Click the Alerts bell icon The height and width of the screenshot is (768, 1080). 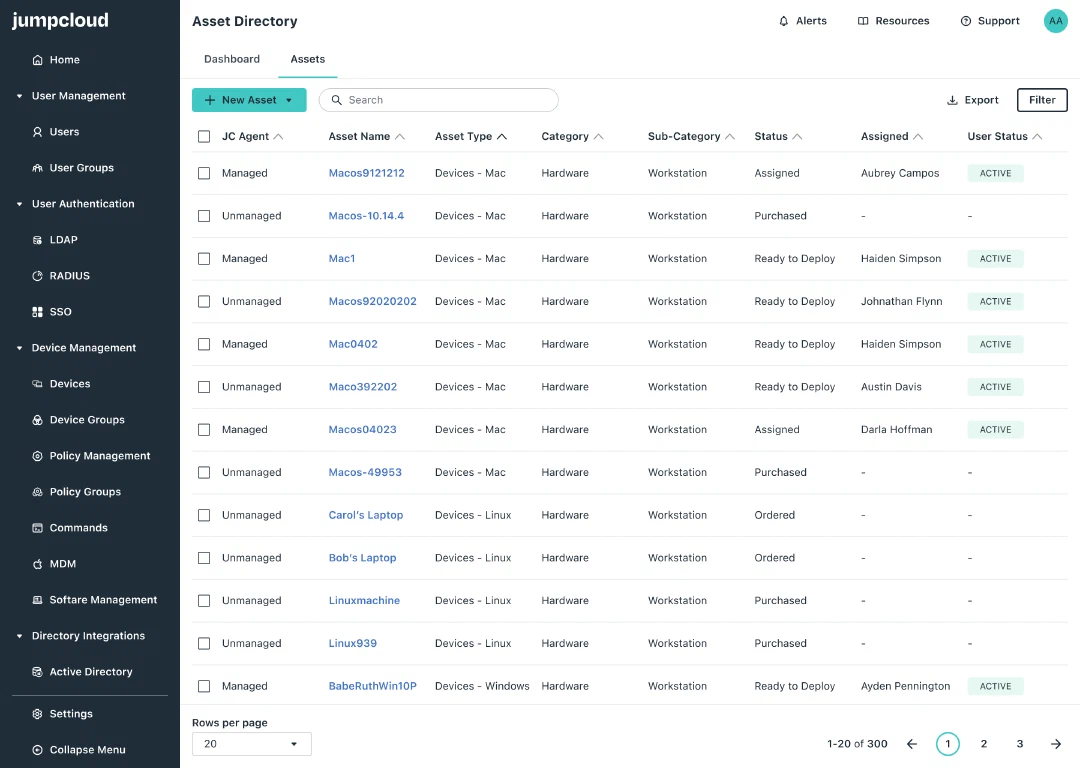(x=784, y=21)
